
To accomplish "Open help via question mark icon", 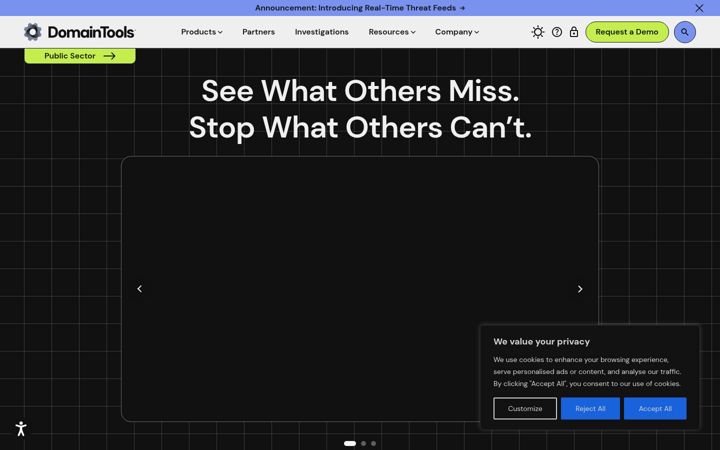I will point(557,32).
